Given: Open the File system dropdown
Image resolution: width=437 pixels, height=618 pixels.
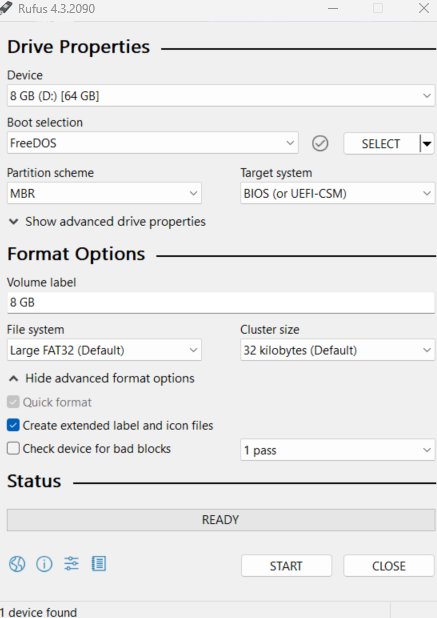Looking at the screenshot, I should [104, 350].
